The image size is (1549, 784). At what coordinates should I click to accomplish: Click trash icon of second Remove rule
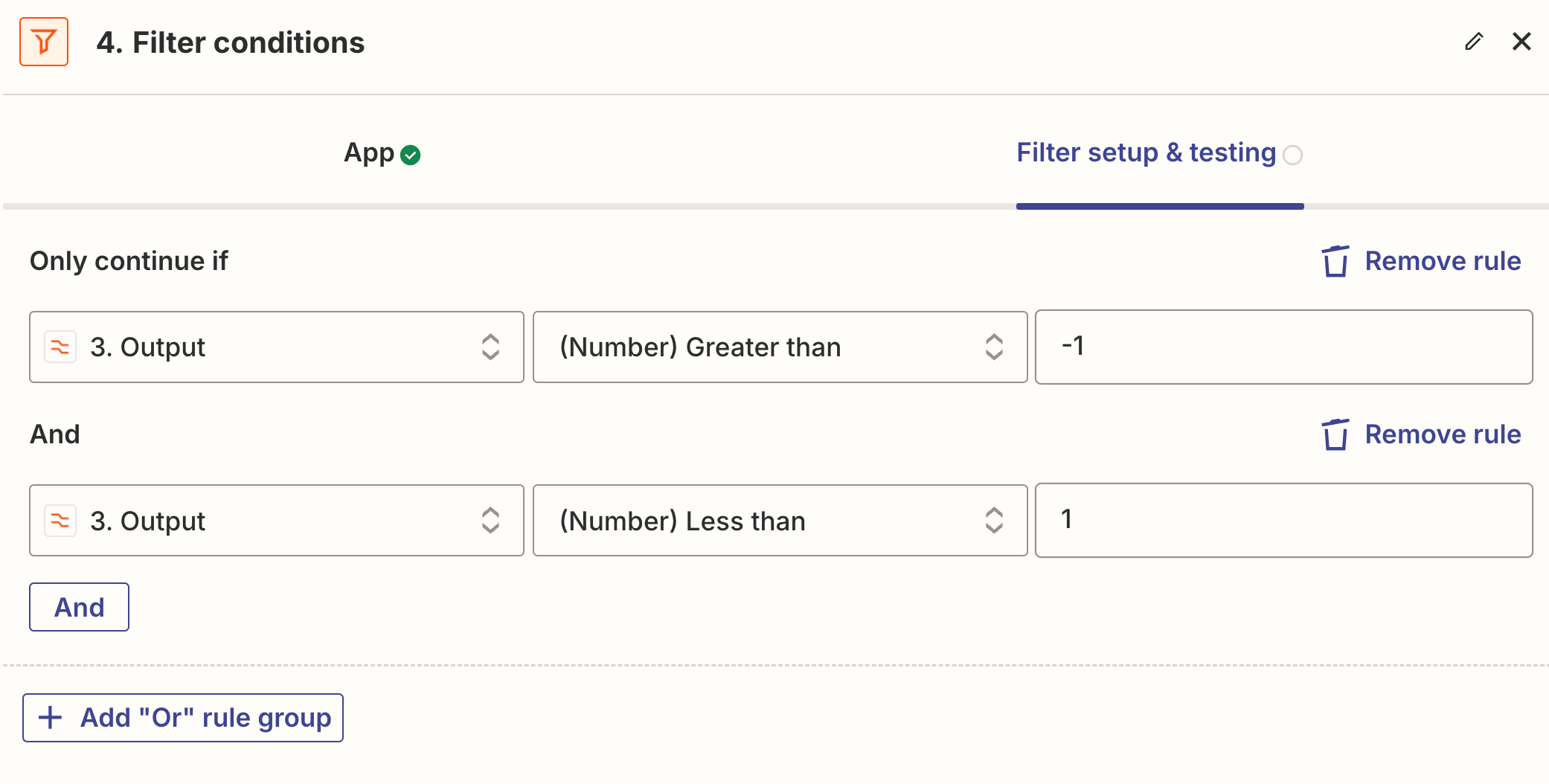(1335, 434)
